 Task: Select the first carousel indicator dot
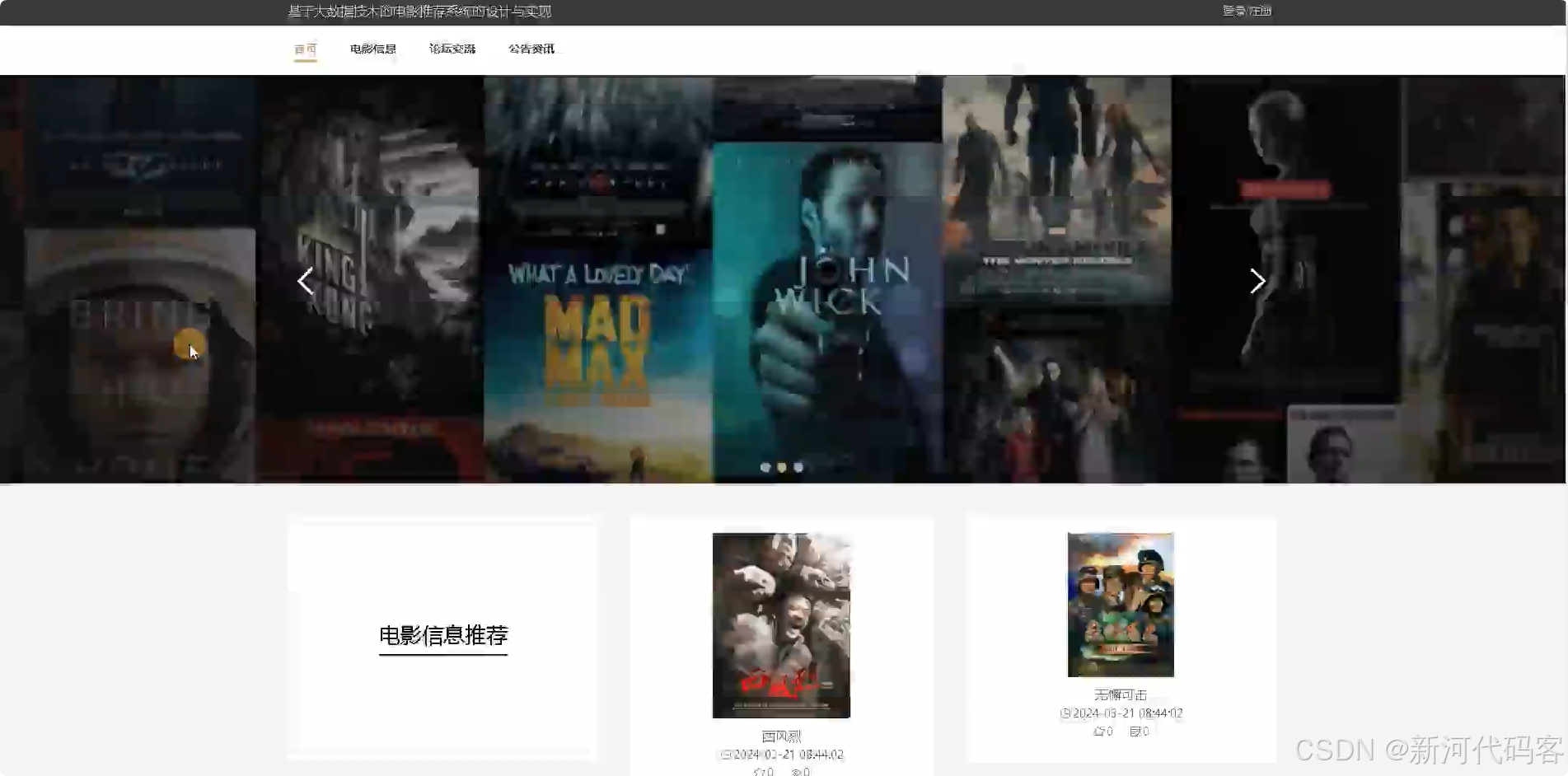tap(765, 467)
